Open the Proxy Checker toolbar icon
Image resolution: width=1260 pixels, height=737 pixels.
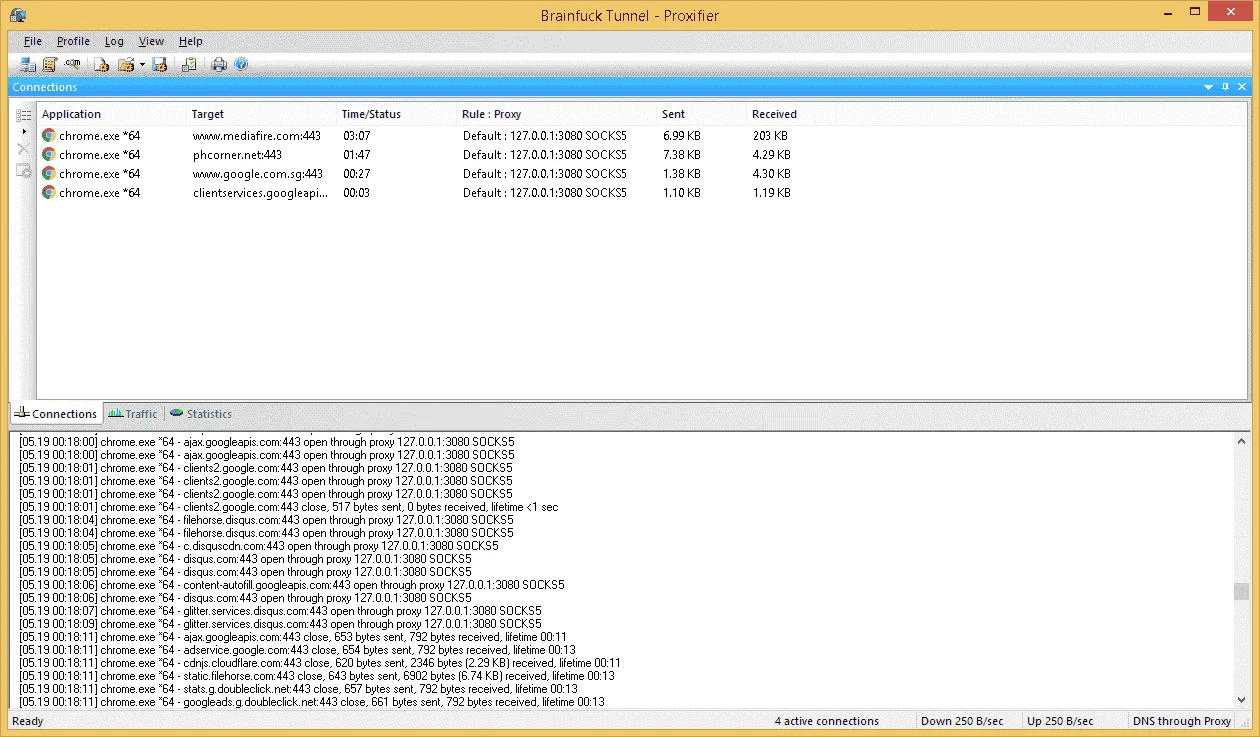(188, 65)
